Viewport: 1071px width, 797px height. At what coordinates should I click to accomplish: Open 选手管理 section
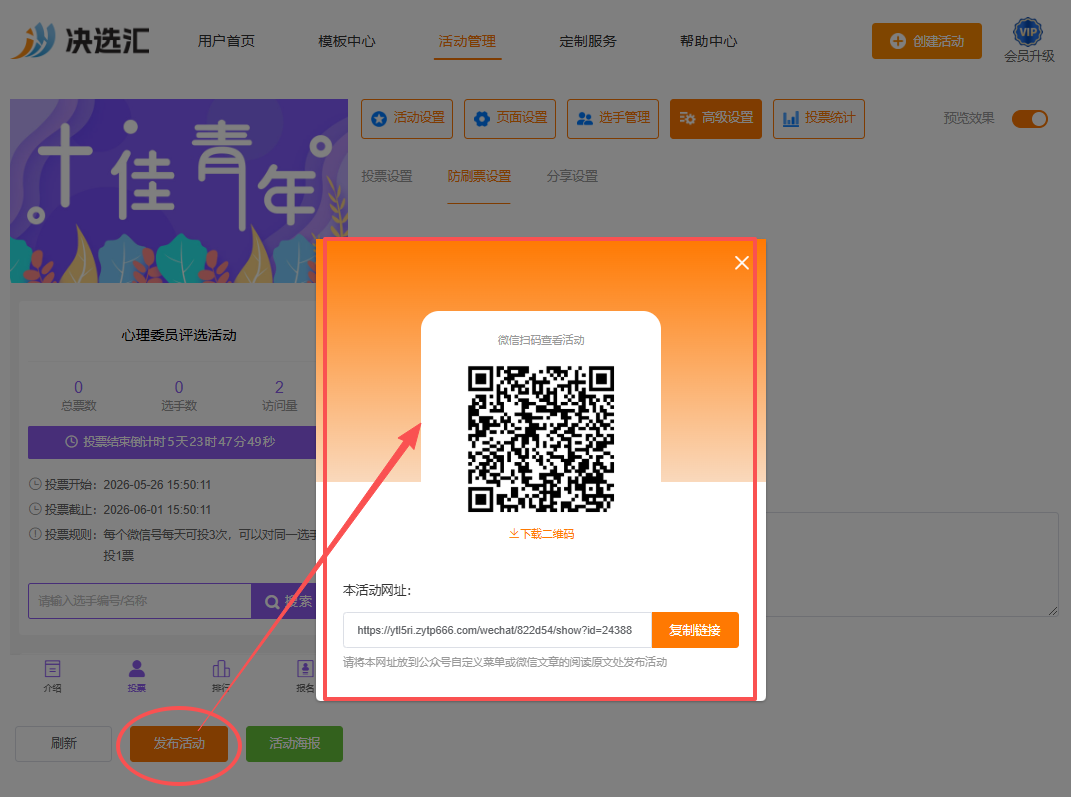click(613, 119)
